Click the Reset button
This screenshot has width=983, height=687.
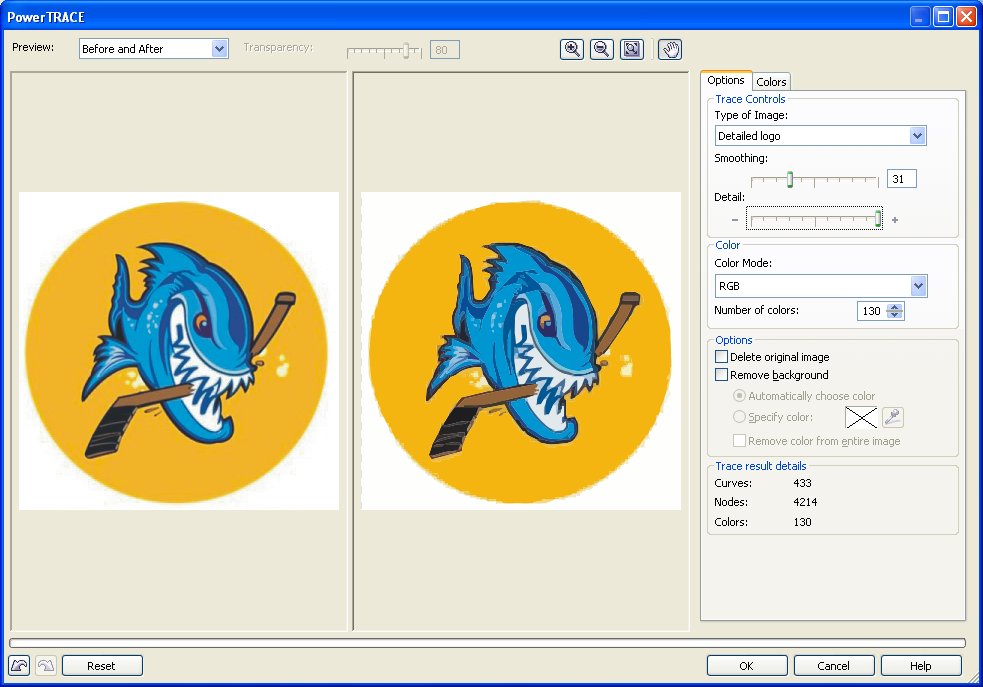(x=102, y=666)
